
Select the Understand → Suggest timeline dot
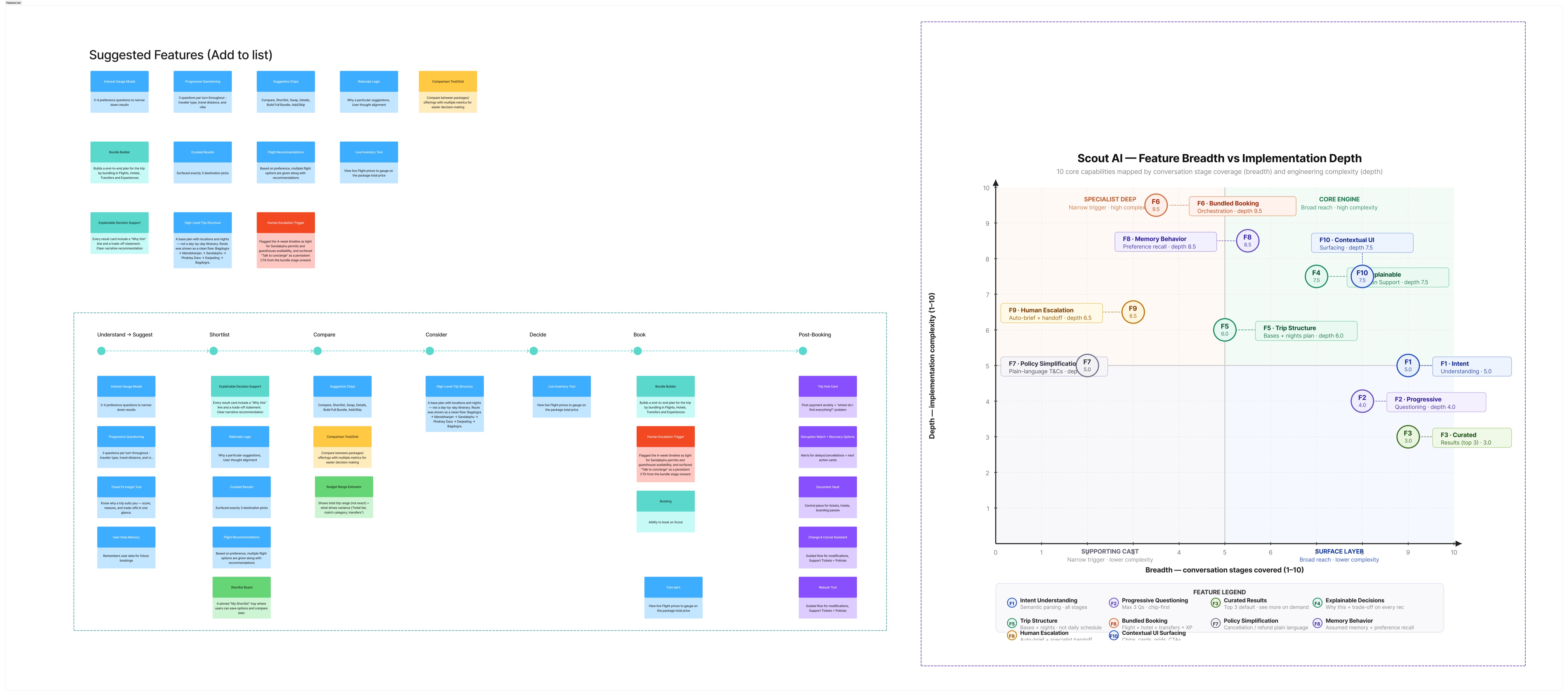(x=102, y=351)
